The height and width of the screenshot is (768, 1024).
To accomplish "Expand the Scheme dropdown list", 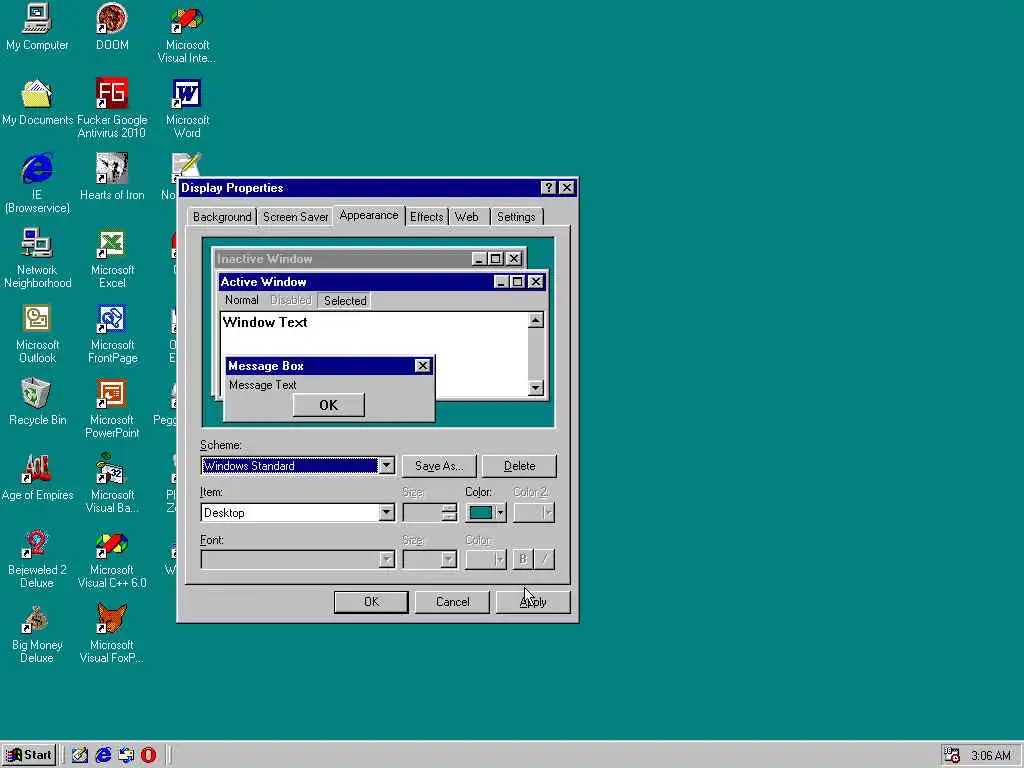I will (387, 466).
